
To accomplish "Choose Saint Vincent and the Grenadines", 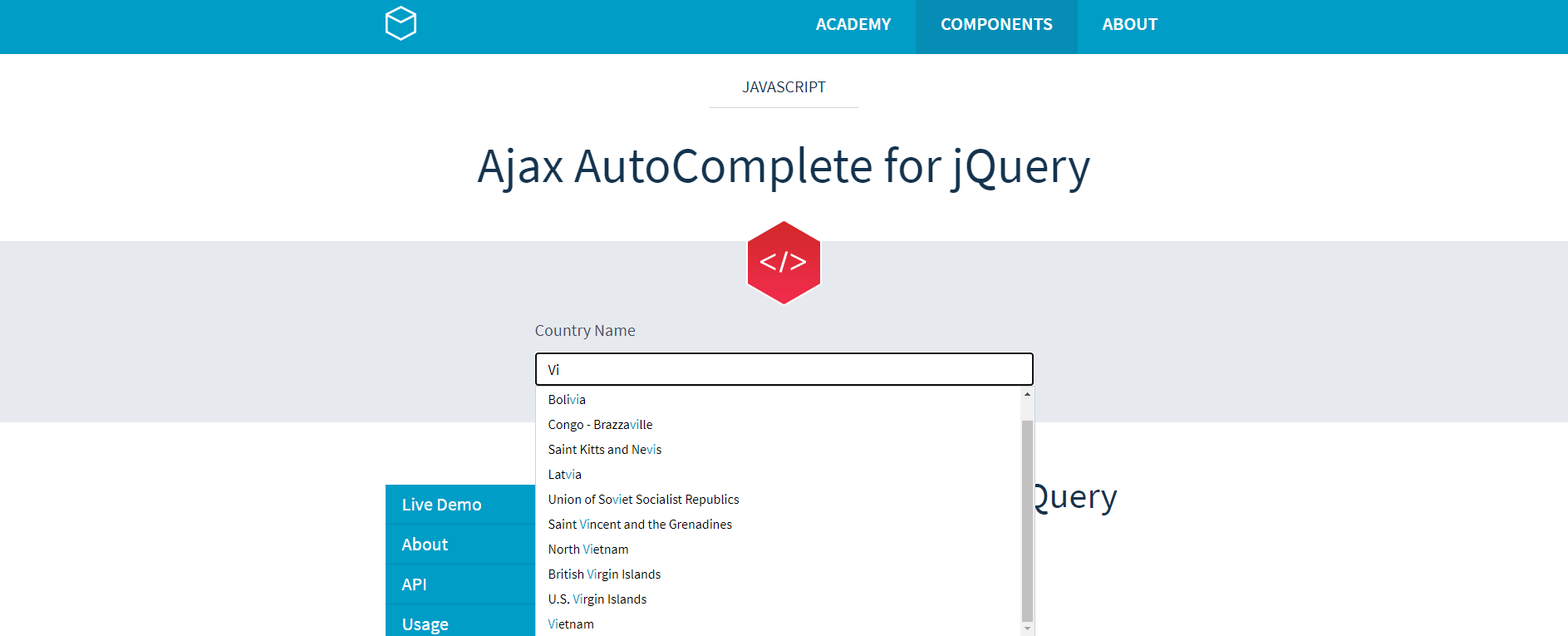I will tap(778, 525).
